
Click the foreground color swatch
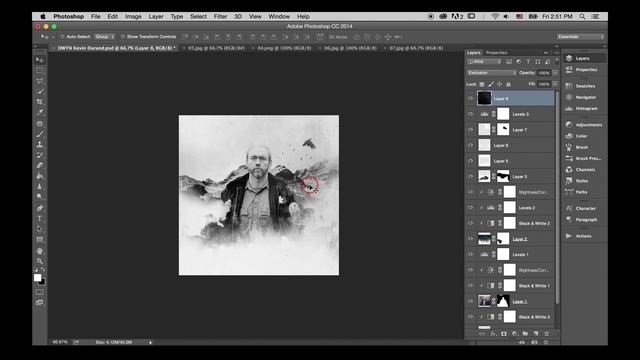[38, 278]
